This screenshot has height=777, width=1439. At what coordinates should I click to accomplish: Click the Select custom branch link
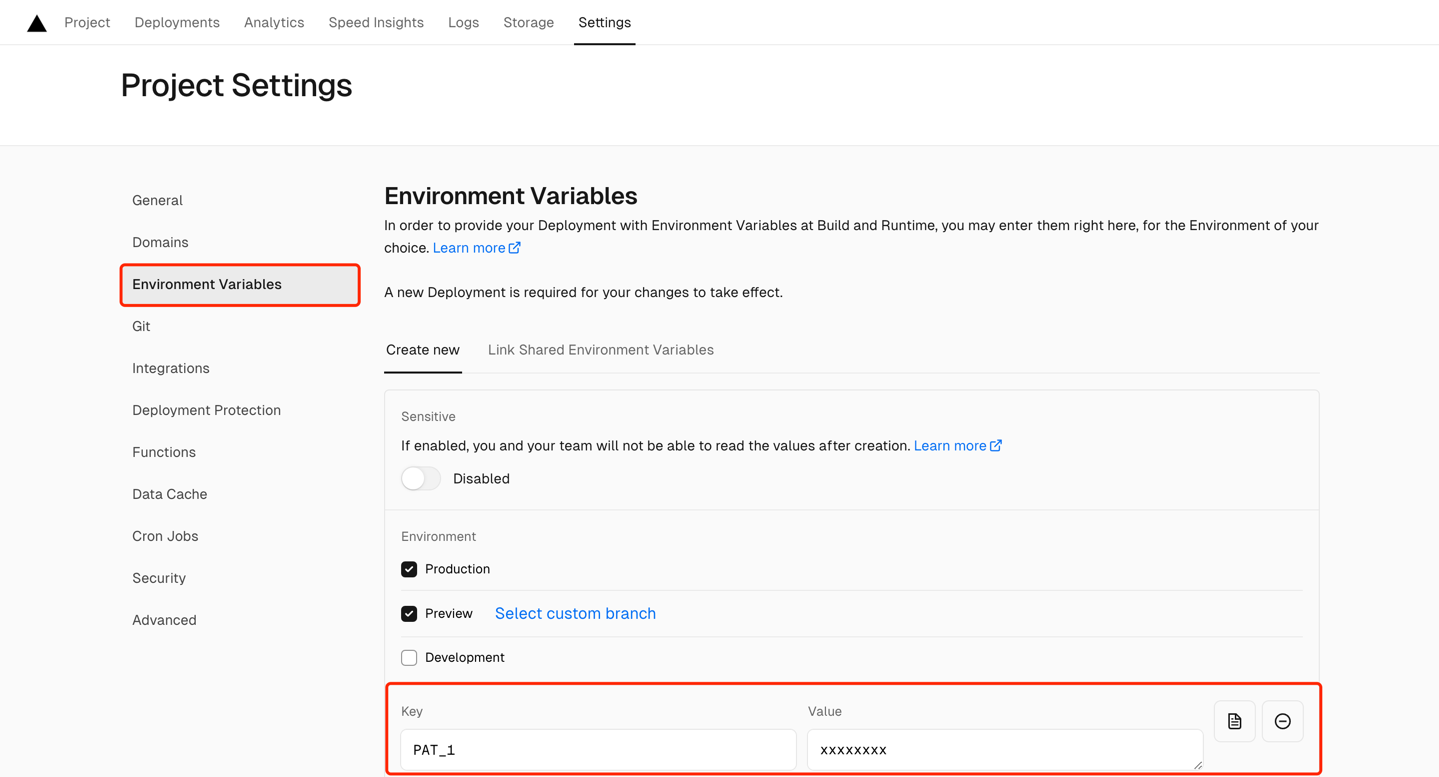click(x=575, y=614)
